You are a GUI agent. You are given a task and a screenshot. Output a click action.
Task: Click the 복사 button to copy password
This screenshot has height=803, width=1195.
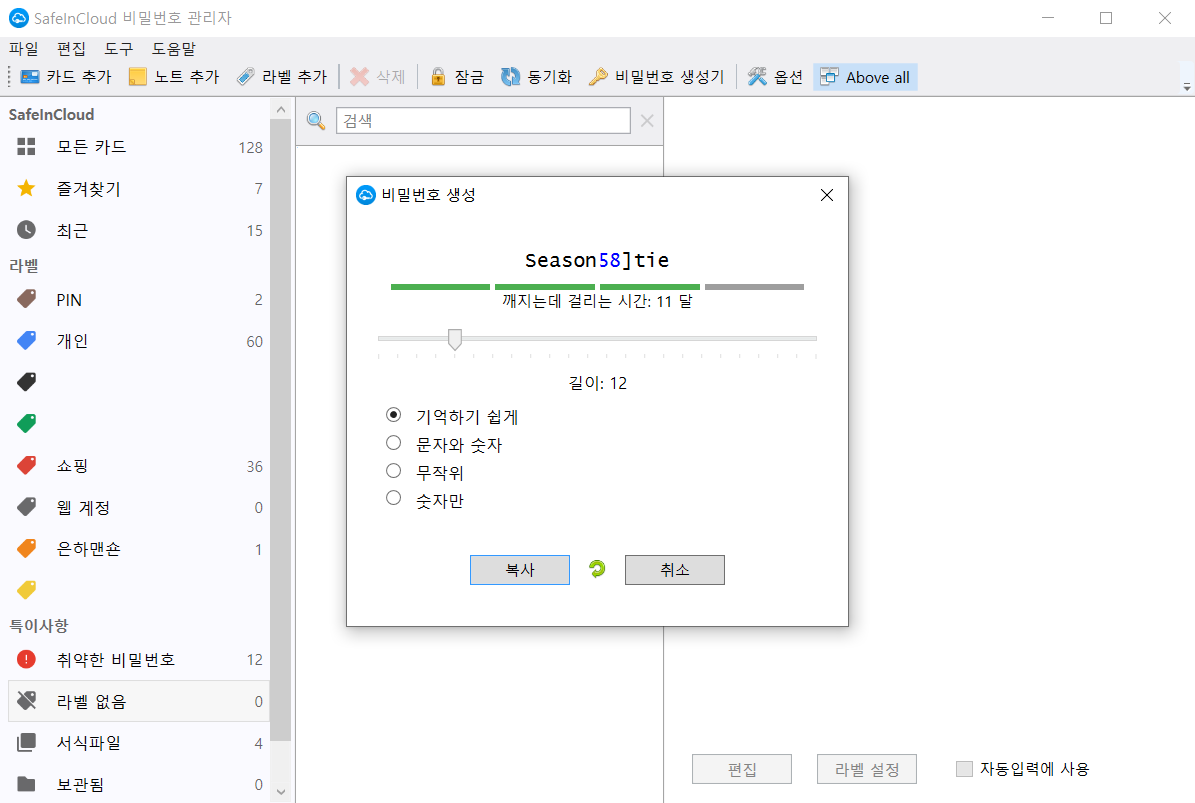519,570
